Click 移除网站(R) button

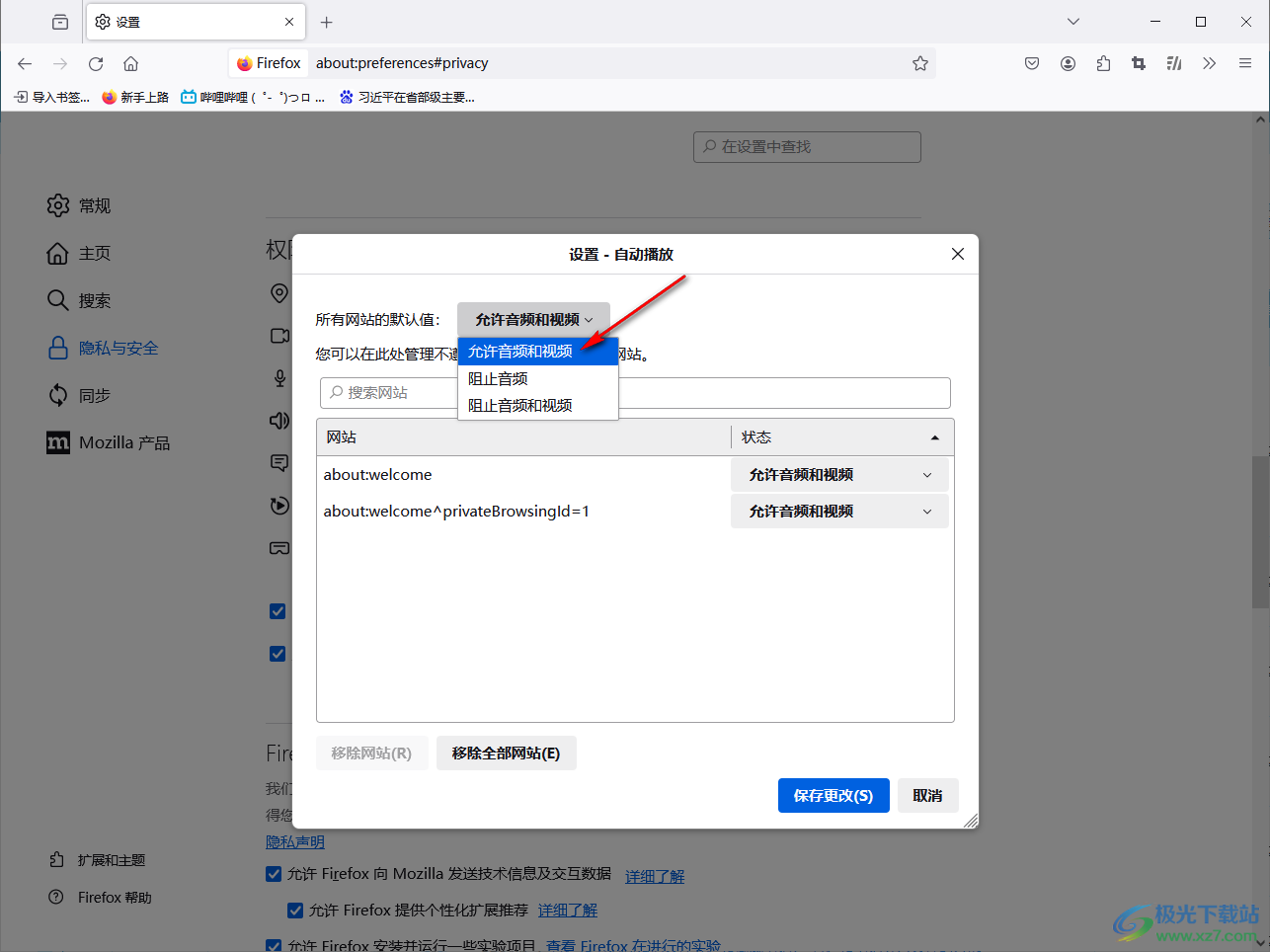click(371, 753)
